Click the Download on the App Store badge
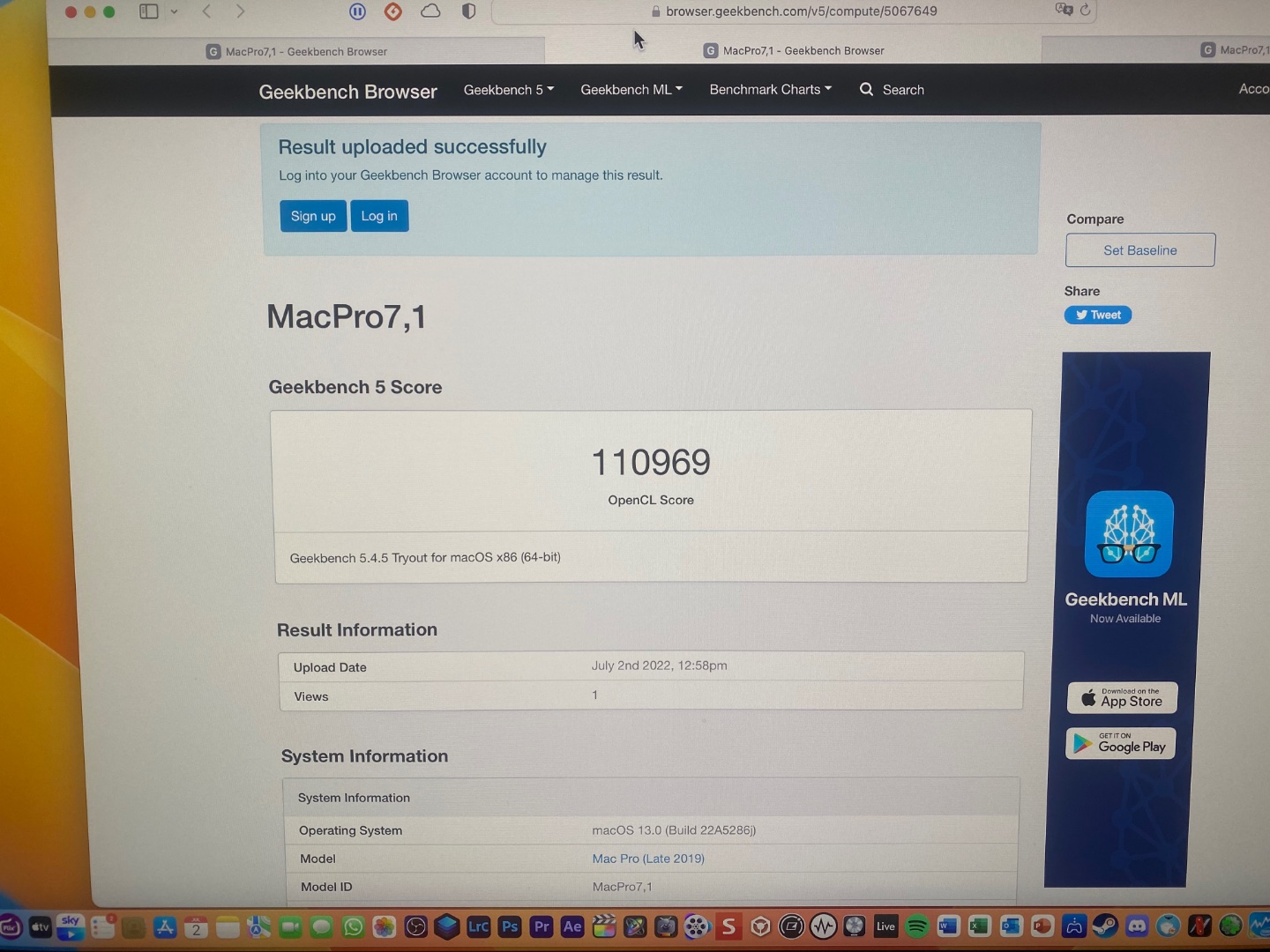Image resolution: width=1270 pixels, height=952 pixels. coord(1122,698)
